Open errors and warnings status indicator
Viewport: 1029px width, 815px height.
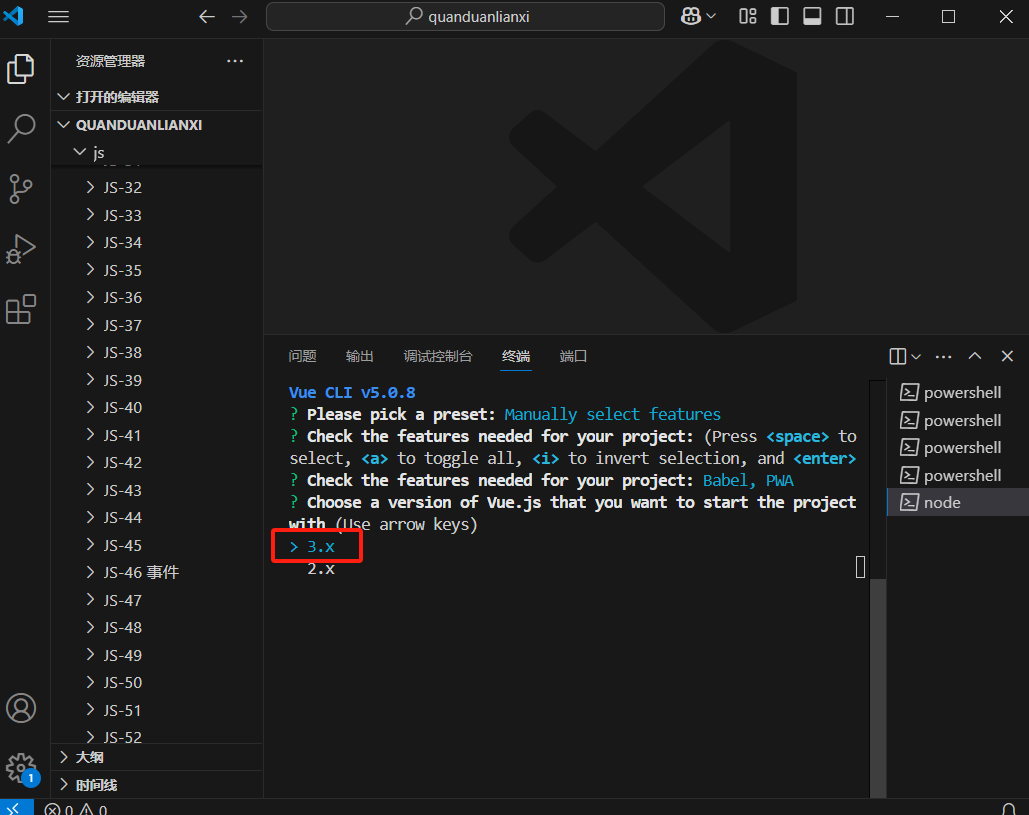pyautogui.click(x=75, y=808)
